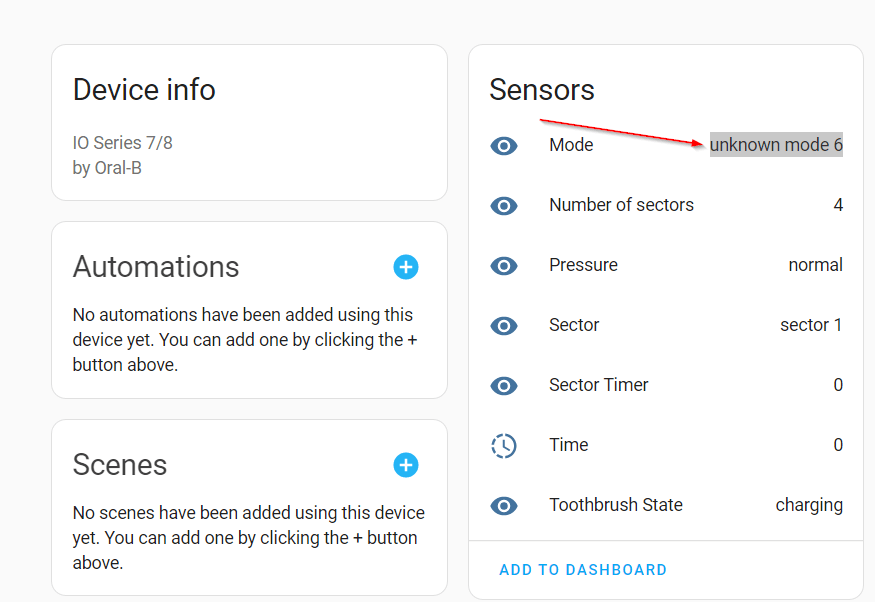Viewport: 875px width, 602px height.
Task: Select the highlighted unknown mode 6 value
Action: pos(776,145)
